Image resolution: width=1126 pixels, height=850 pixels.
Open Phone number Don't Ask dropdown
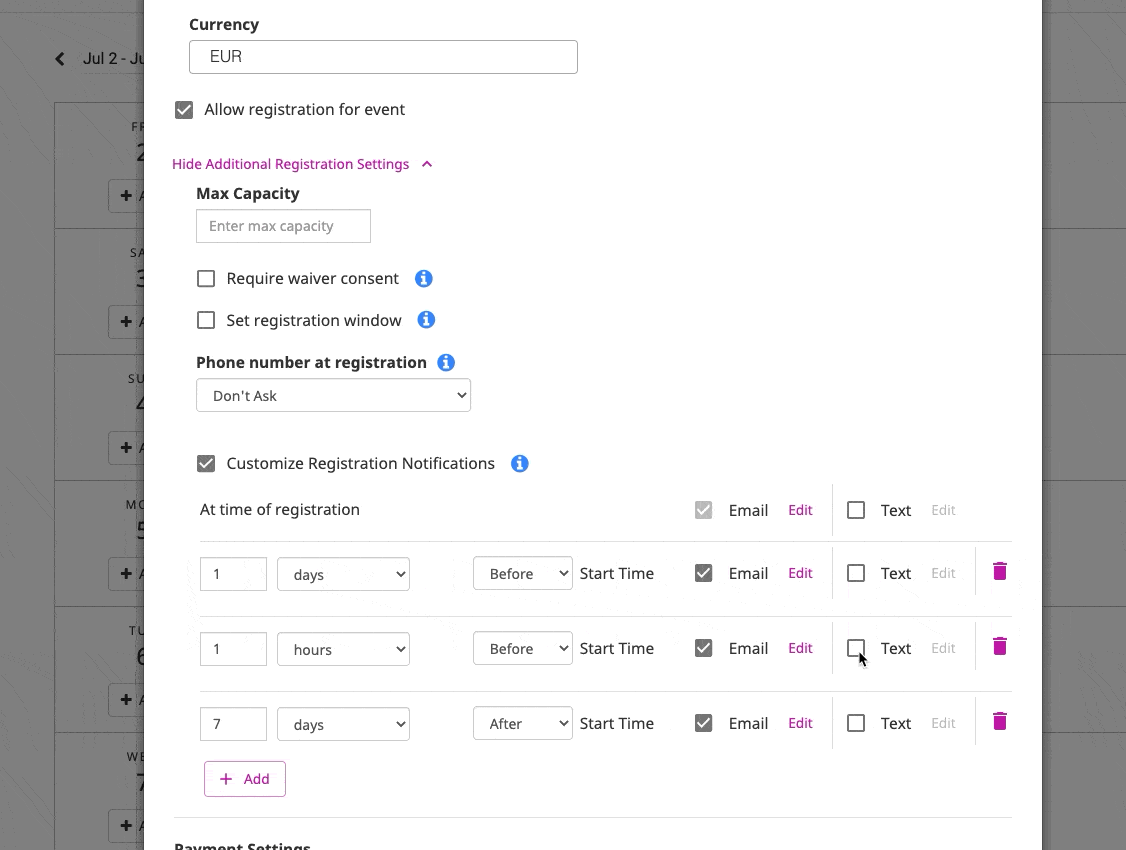coord(333,396)
